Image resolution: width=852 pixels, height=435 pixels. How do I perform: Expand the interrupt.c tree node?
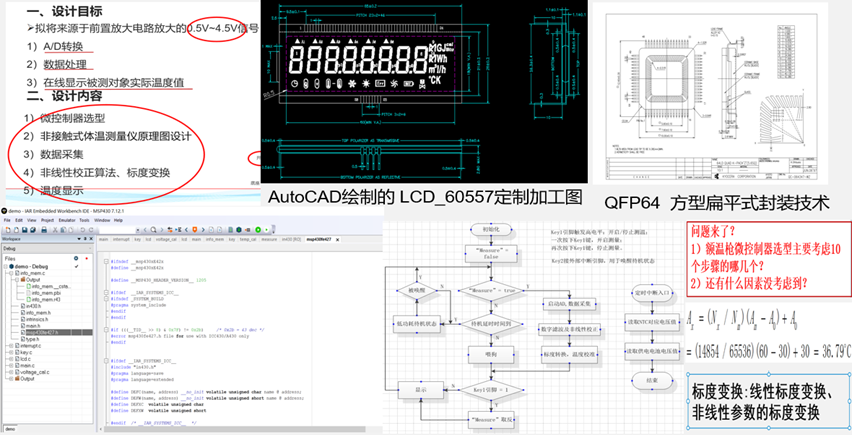[x=10, y=345]
